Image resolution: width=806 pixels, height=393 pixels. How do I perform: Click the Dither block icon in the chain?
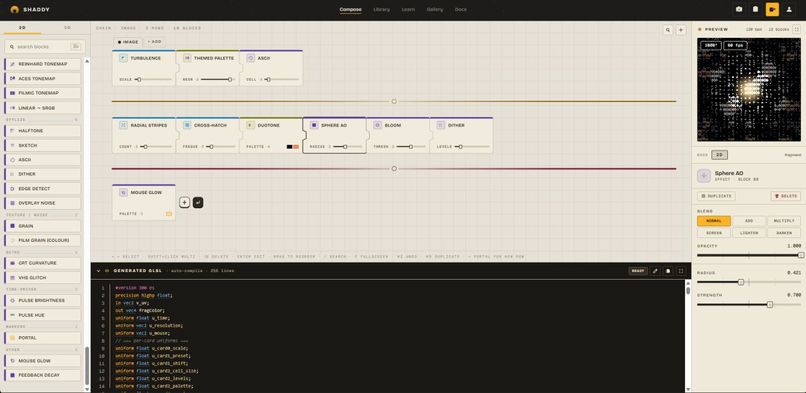click(441, 125)
